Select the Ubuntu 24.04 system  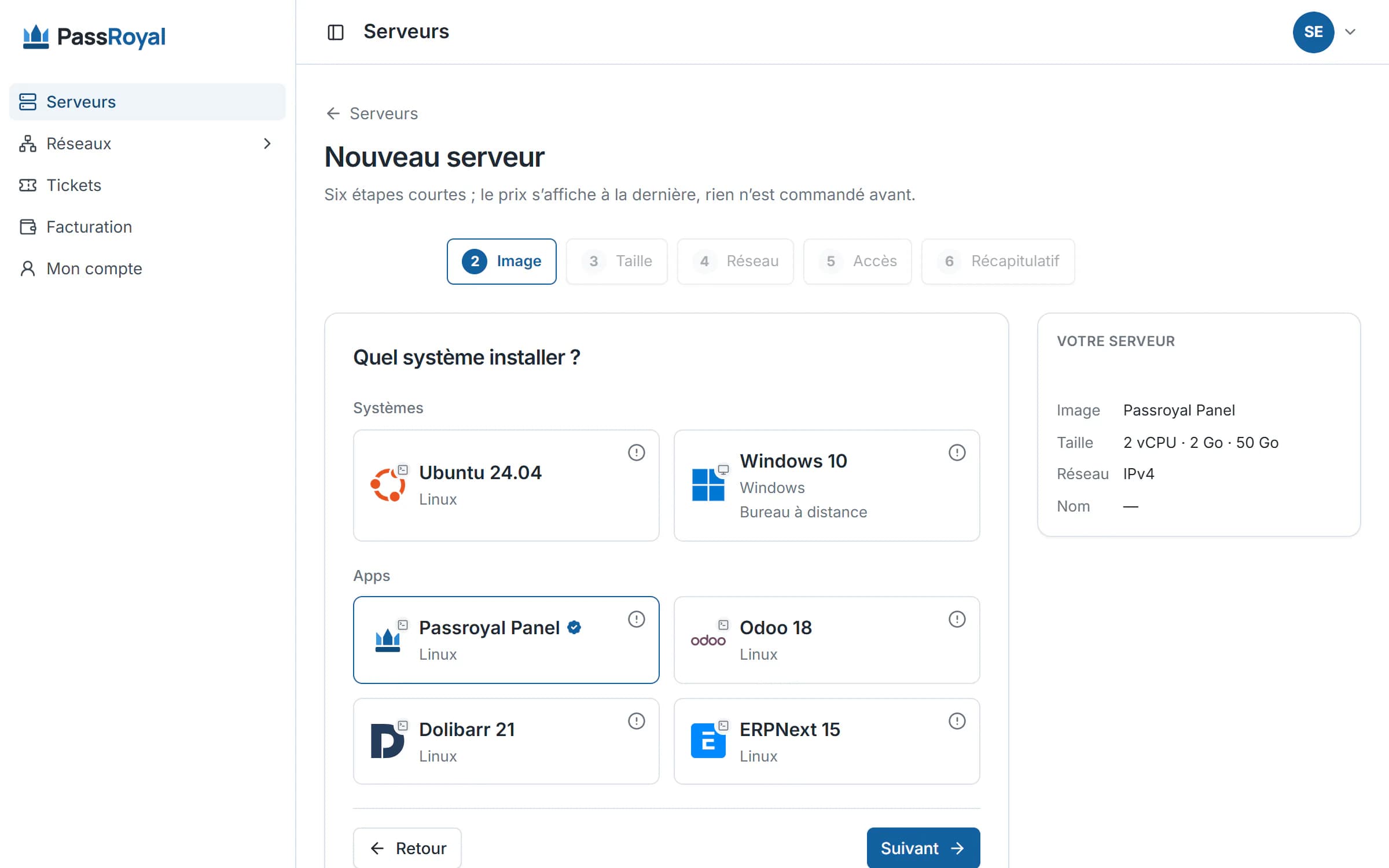[x=506, y=485]
